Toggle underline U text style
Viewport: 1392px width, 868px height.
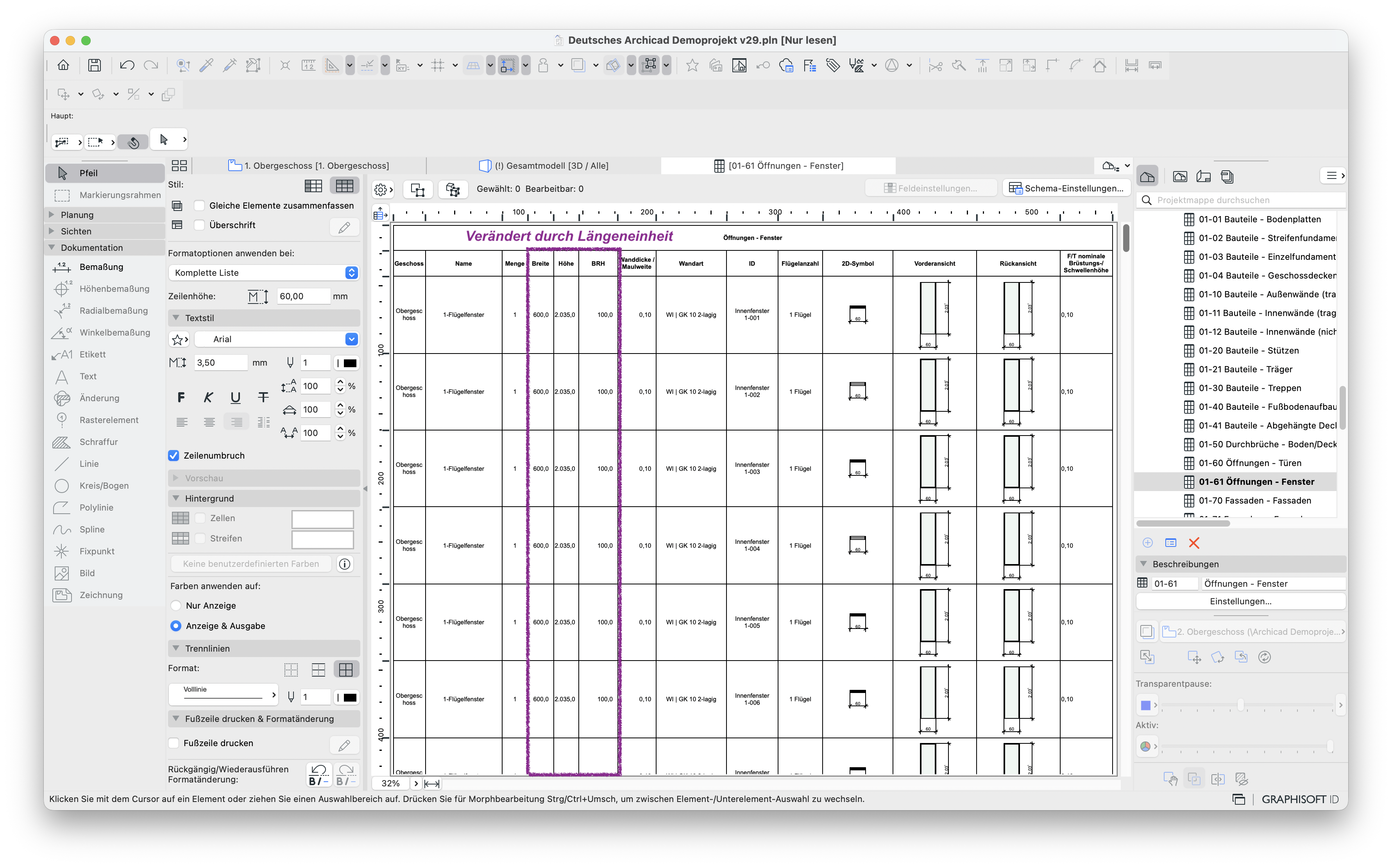coord(235,397)
